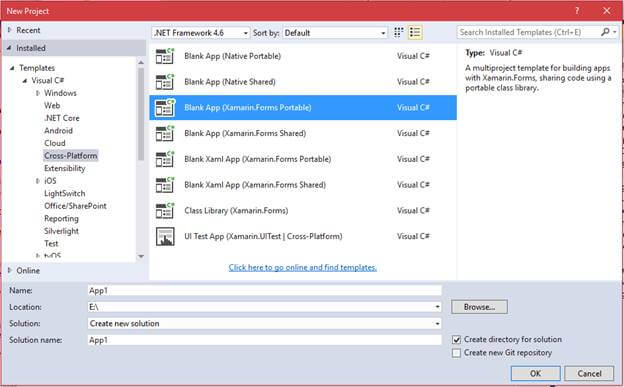Screen dimensions: 624x387
Task: Open the Location dropdown
Action: (437, 307)
